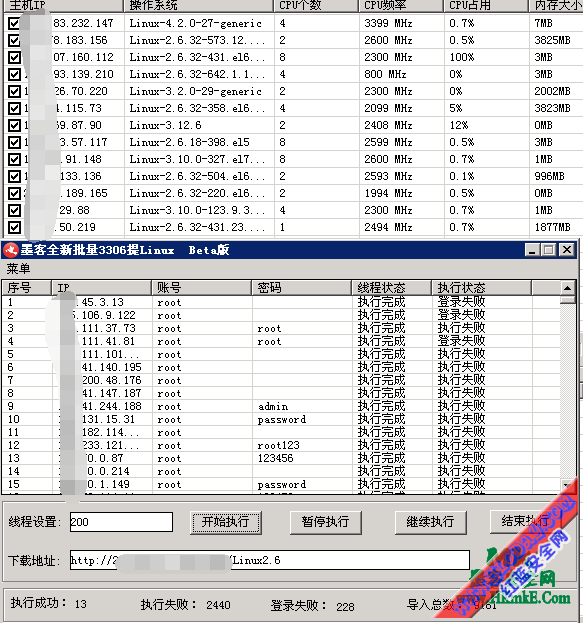Open the 菜单 menu
The height and width of the screenshot is (623, 583).
click(x=18, y=269)
